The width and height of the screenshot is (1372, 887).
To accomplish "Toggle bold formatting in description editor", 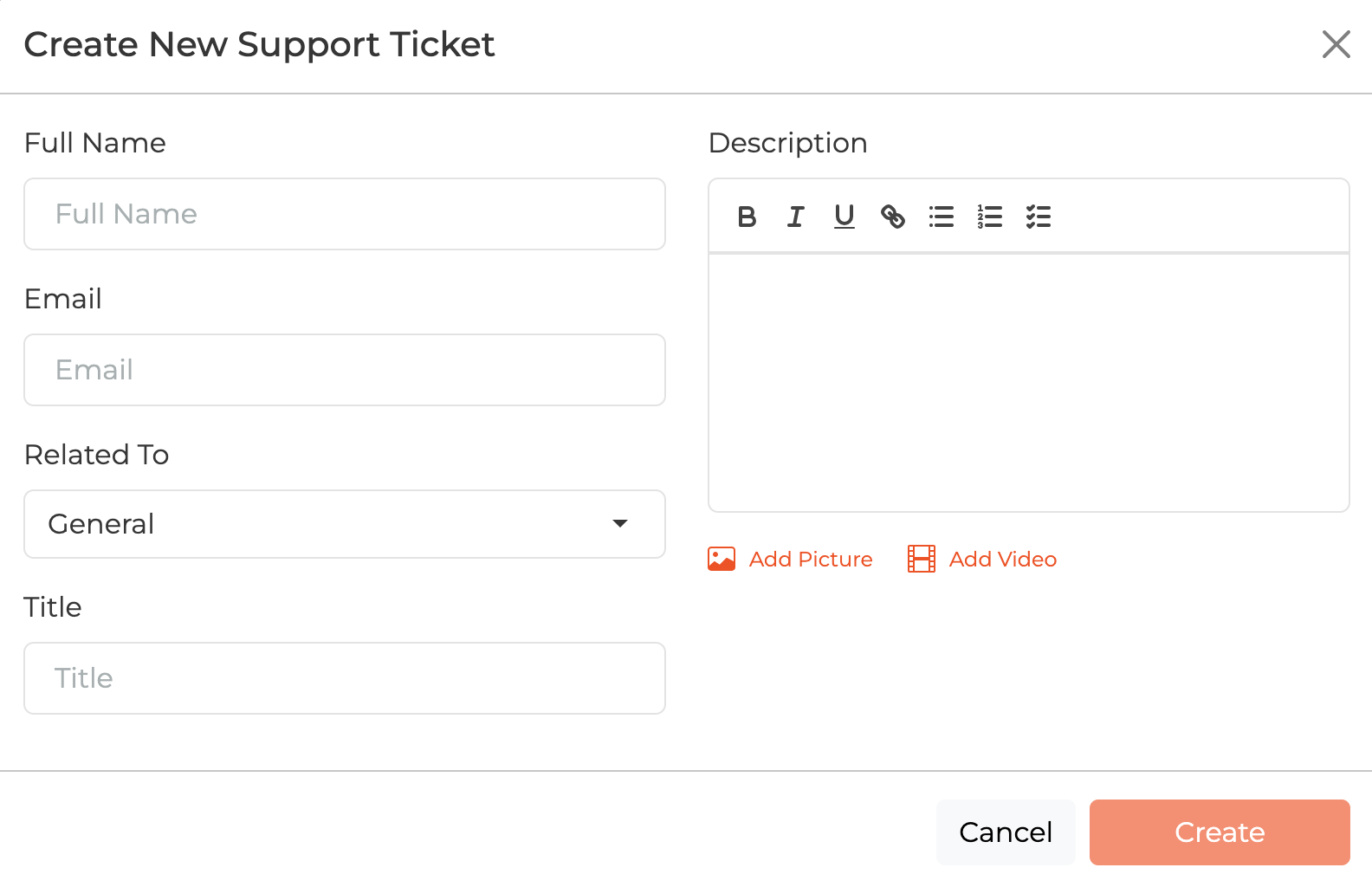I will [x=747, y=217].
